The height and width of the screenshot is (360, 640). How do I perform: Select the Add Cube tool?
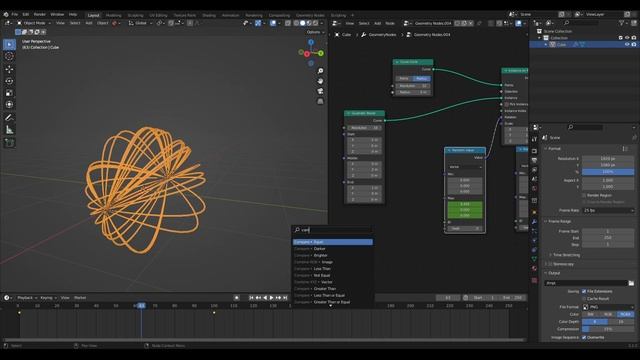coord(9,142)
